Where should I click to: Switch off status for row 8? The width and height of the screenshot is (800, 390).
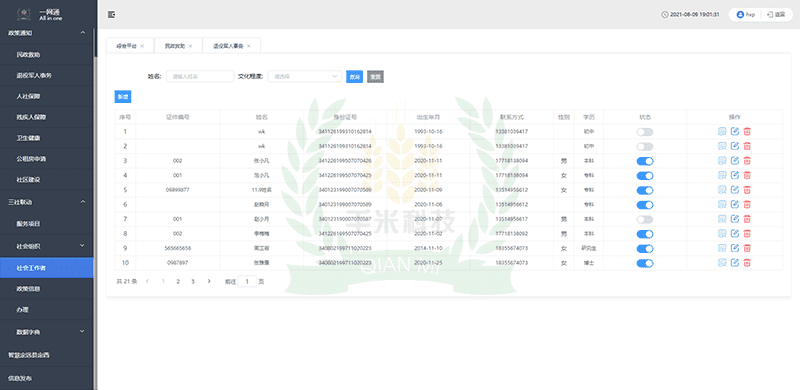645,234
